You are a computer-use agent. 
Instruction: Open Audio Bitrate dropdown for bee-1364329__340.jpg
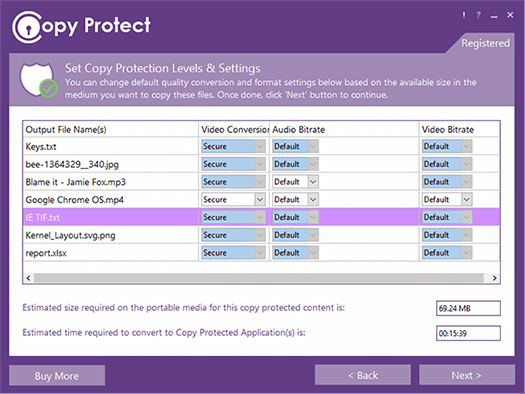[295, 164]
